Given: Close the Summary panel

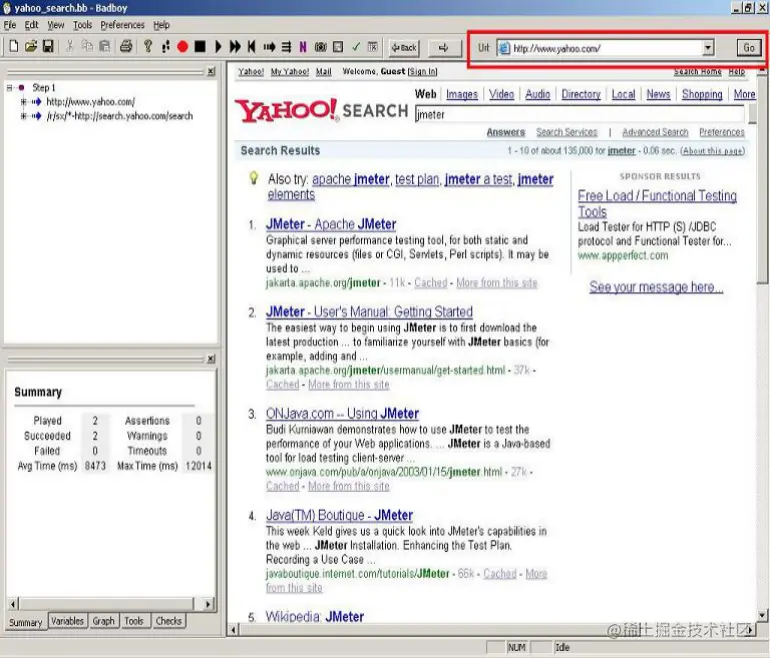Looking at the screenshot, I should tap(211, 359).
